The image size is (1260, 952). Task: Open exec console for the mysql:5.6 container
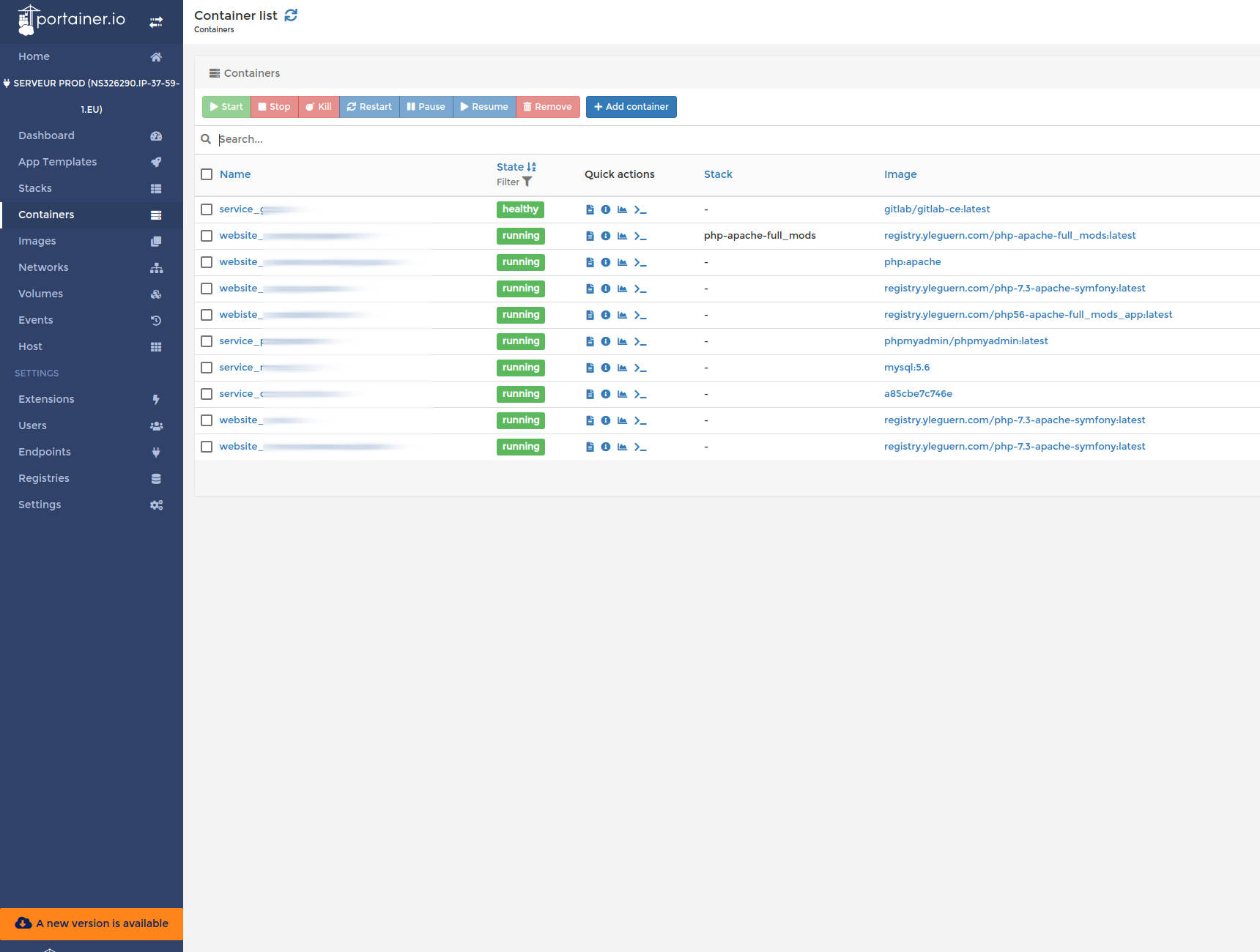640,368
